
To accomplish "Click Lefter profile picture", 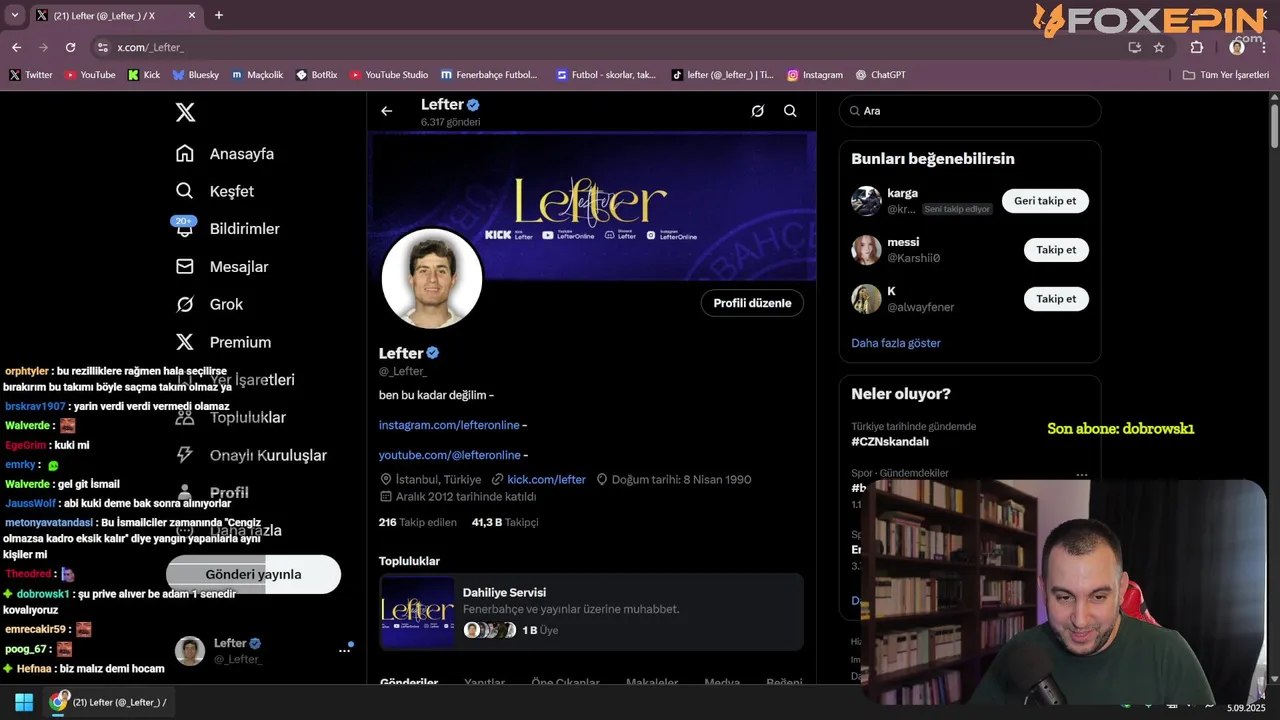I will pos(432,279).
